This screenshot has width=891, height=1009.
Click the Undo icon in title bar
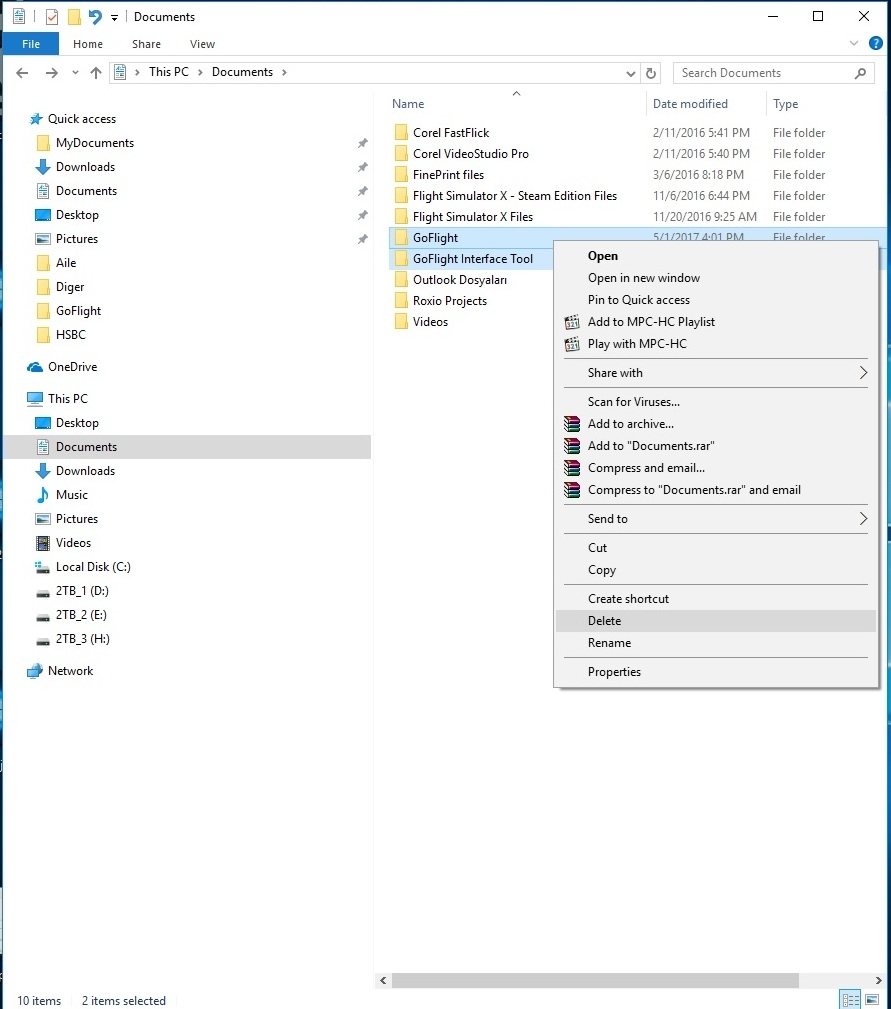[95, 17]
